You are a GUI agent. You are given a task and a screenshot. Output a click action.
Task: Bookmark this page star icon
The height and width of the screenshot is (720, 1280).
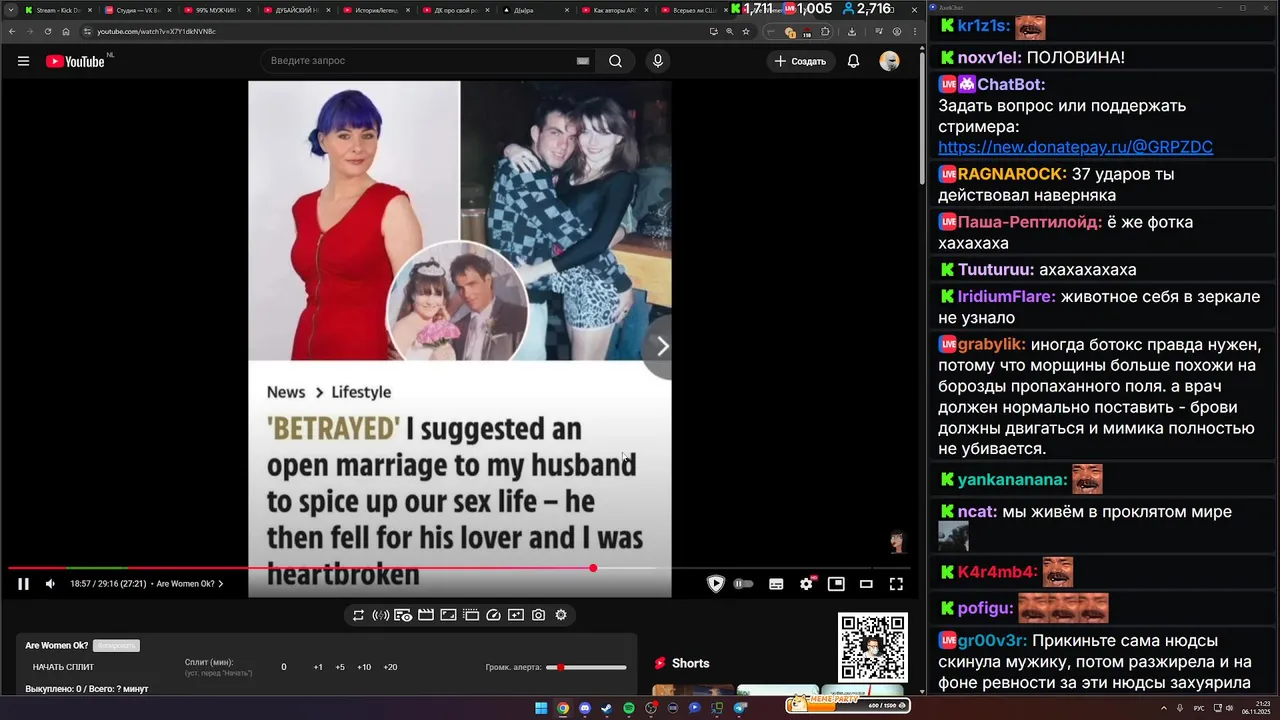746,31
